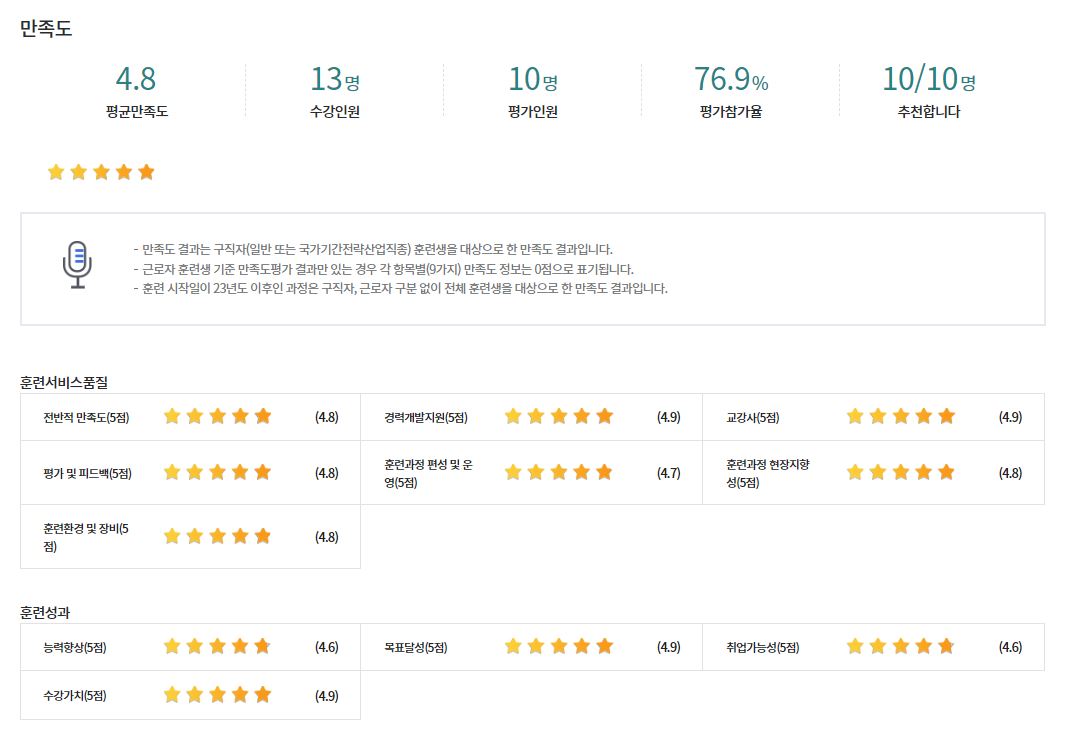Screen dimensions: 1069x749
Task: Click the star rating for 교강사
Action: click(900, 417)
